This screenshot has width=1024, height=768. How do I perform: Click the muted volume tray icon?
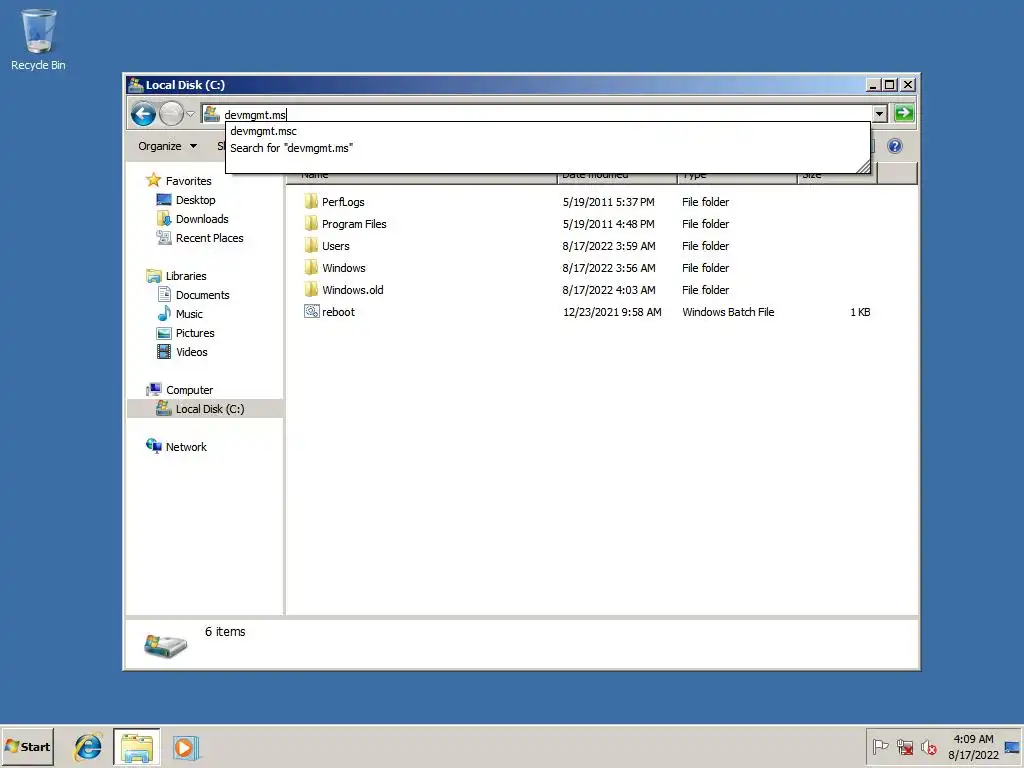pyautogui.click(x=928, y=746)
